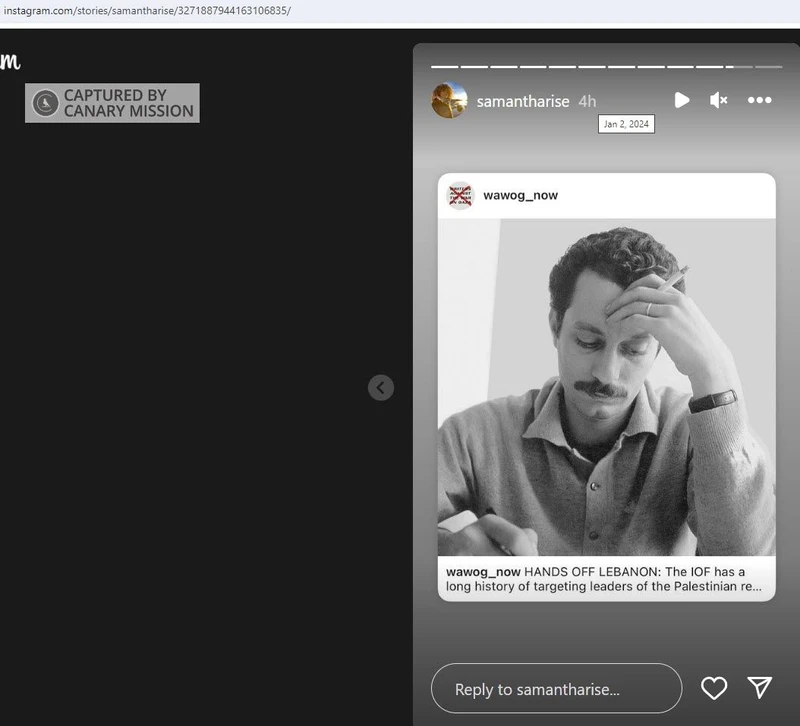Like the story with the heart icon

pos(713,688)
